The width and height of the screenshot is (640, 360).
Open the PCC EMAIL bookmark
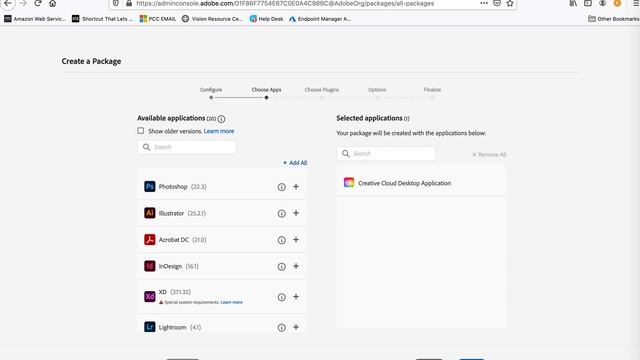pyautogui.click(x=158, y=19)
